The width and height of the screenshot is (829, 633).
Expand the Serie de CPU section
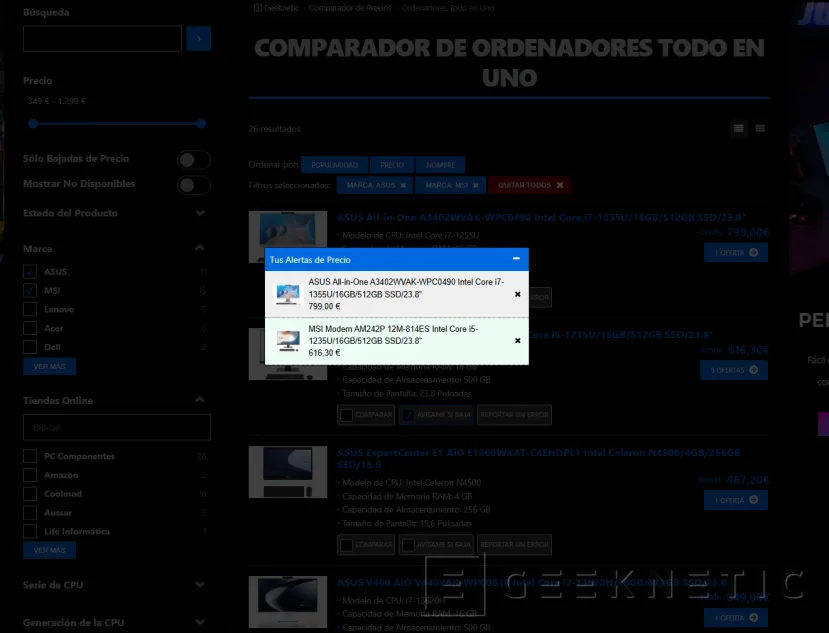point(200,584)
